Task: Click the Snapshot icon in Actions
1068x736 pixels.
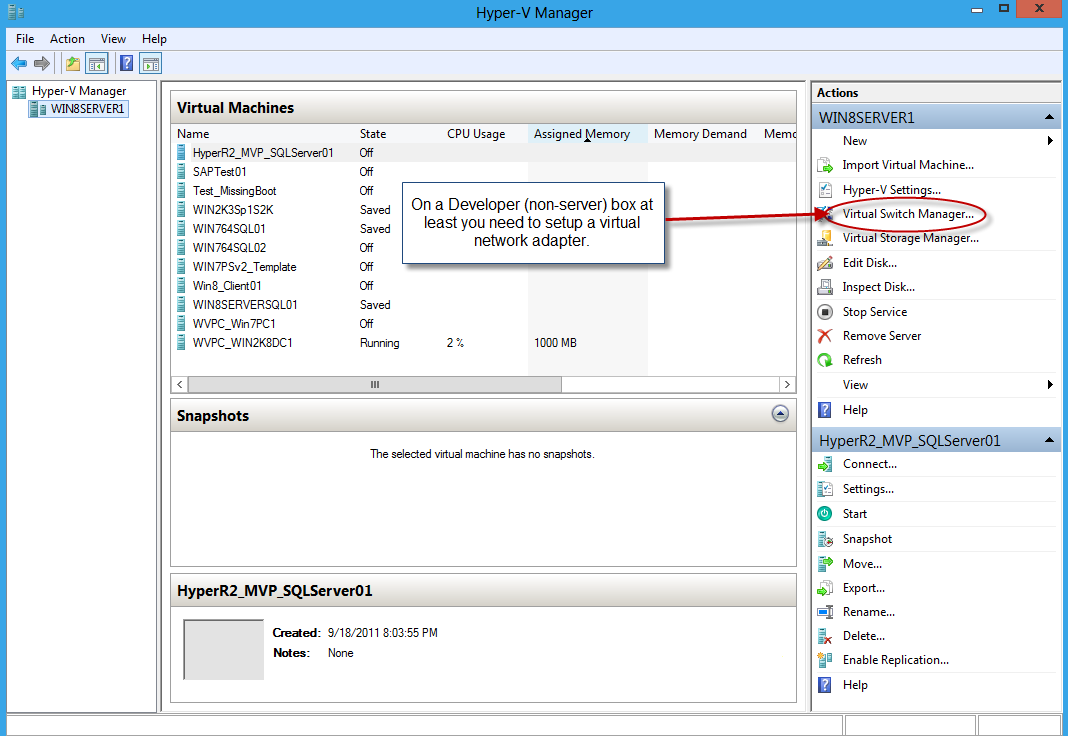Action: pos(825,539)
